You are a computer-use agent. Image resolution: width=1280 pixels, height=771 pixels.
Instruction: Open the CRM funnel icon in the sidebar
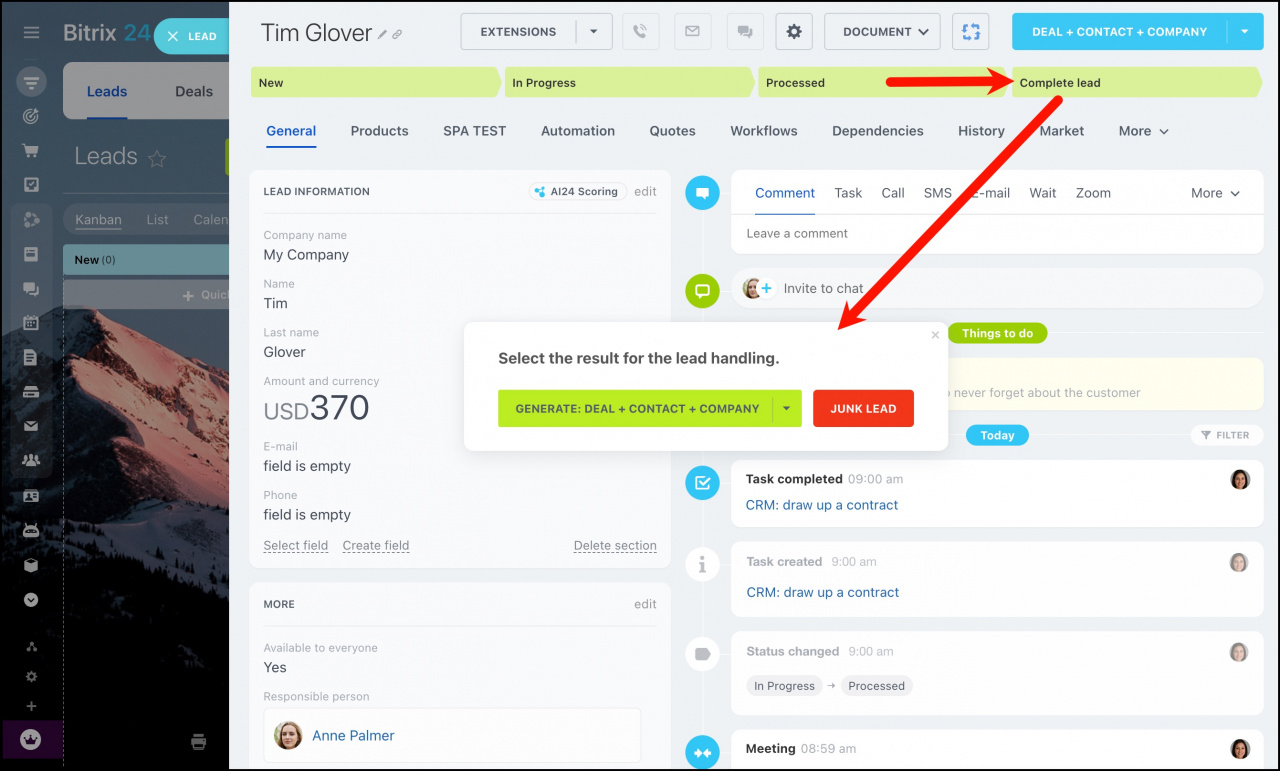[31, 82]
